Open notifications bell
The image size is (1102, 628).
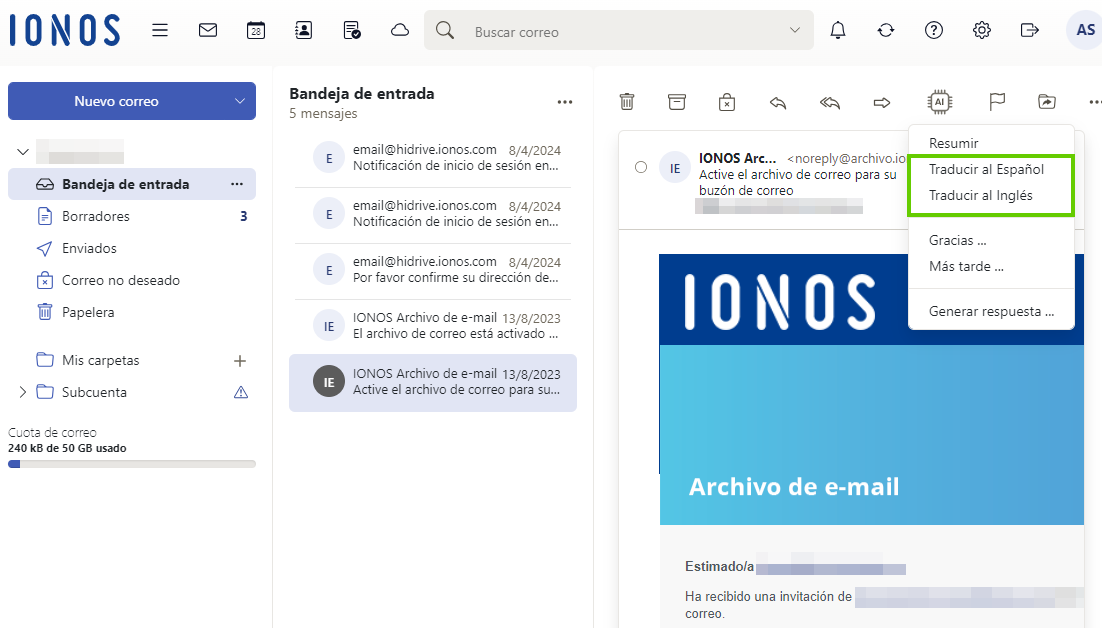click(x=838, y=30)
